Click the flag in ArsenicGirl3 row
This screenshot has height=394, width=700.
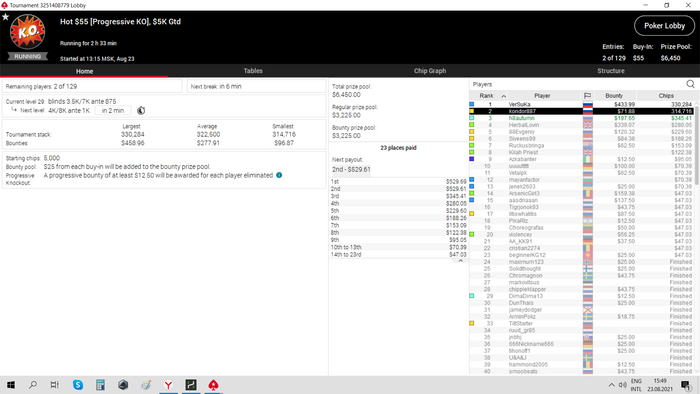pos(588,193)
